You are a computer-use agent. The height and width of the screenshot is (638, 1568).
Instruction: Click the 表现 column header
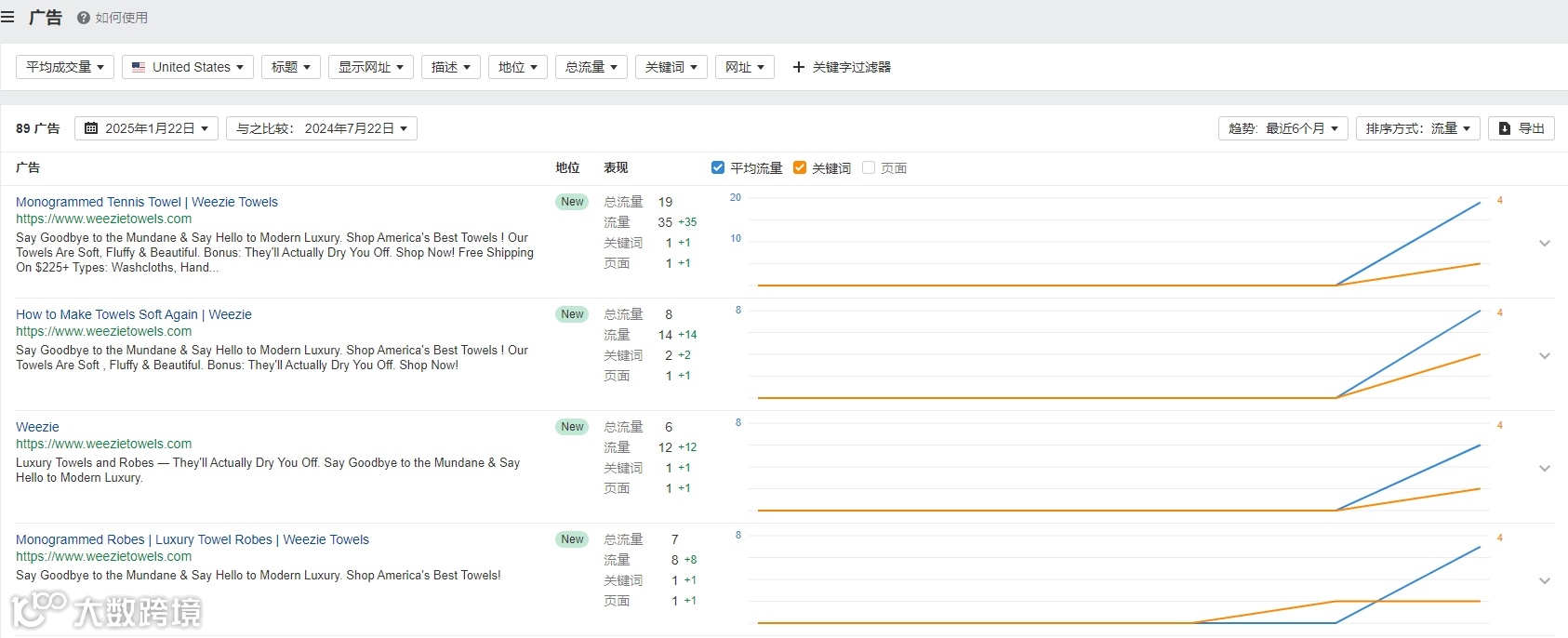(616, 167)
